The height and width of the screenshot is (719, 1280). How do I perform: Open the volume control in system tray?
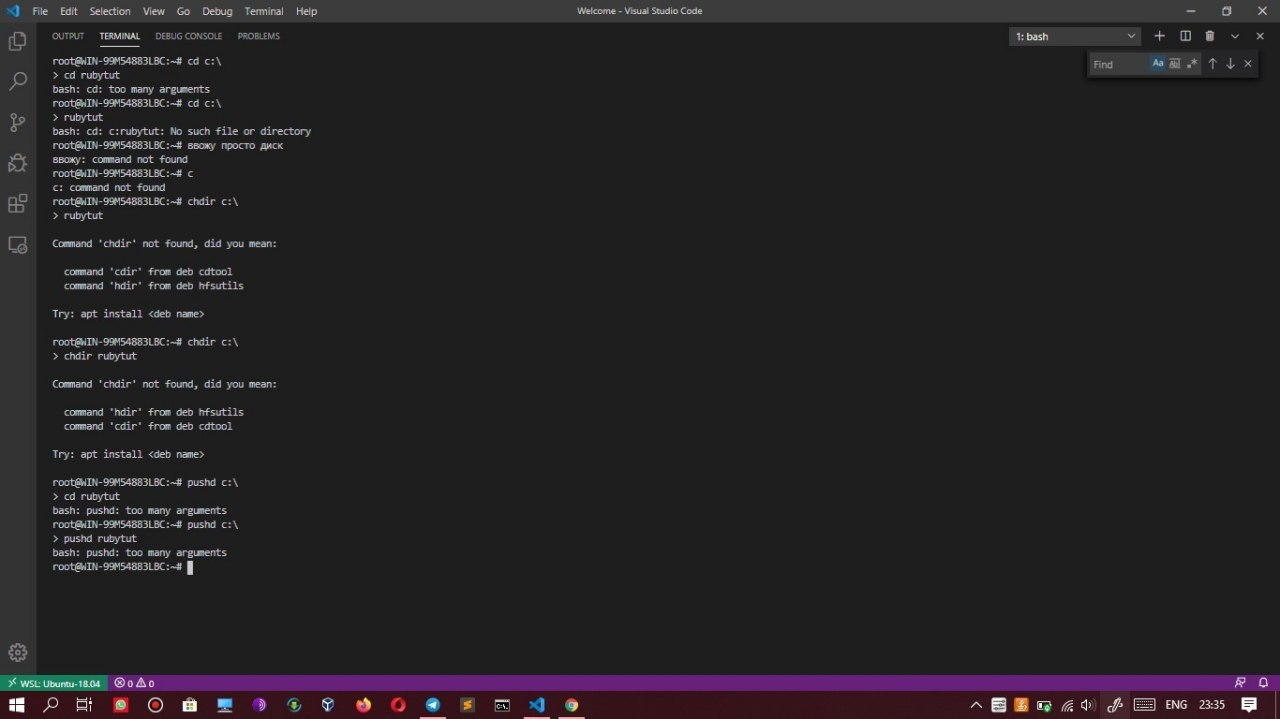[1088, 705]
